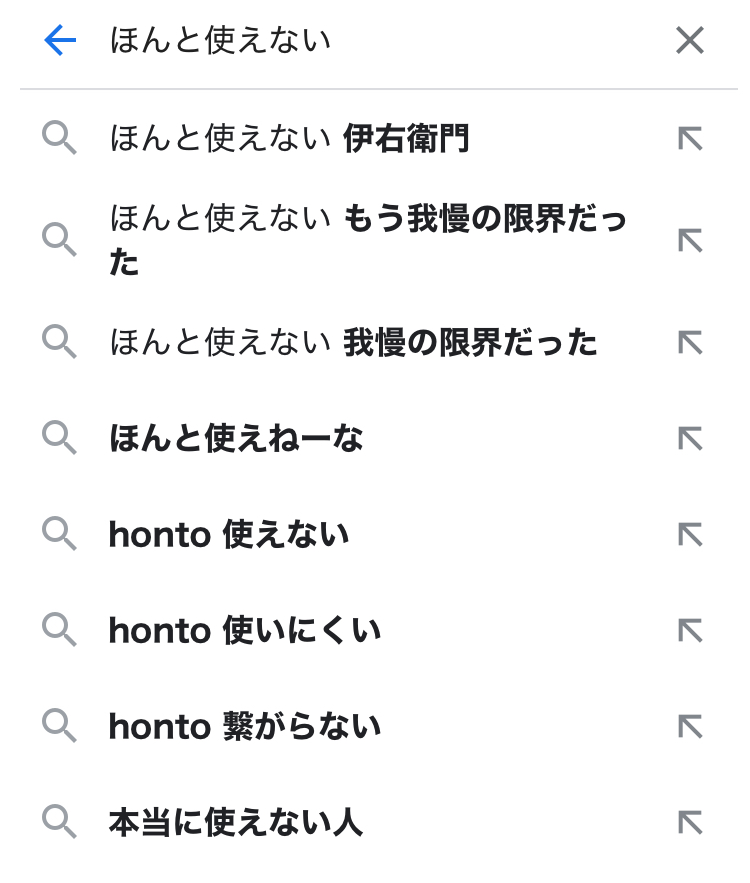Viewport: 750px width, 883px height.
Task: Click the magnifier icon next to 本当に使えない人
Action: click(x=60, y=823)
